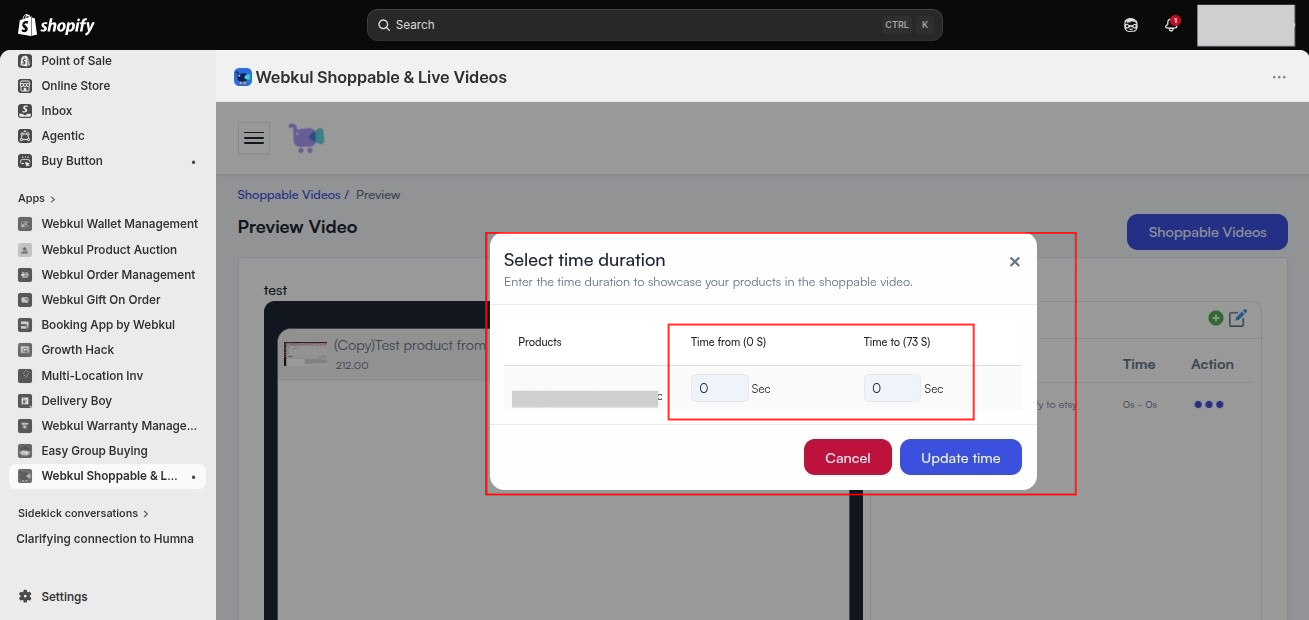
Task: Click the Shopify logo
Action: [x=56, y=25]
